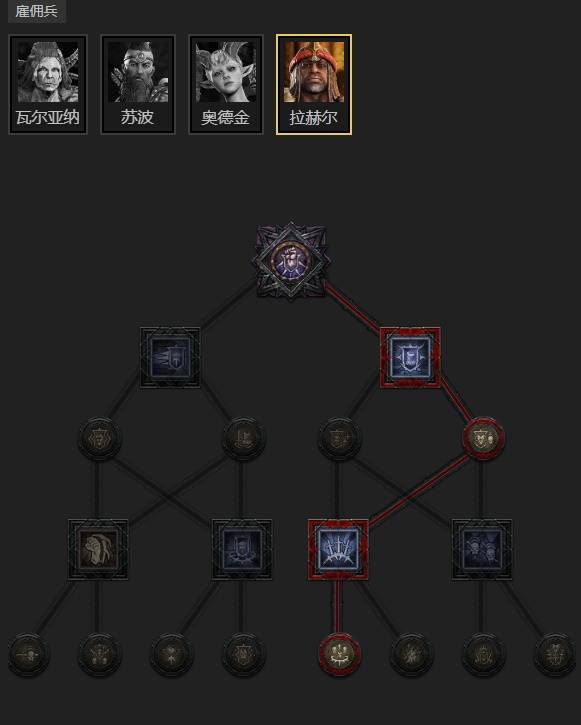Pick the 奥德金 mercenary portrait
The width and height of the screenshot is (581, 725).
(226, 85)
